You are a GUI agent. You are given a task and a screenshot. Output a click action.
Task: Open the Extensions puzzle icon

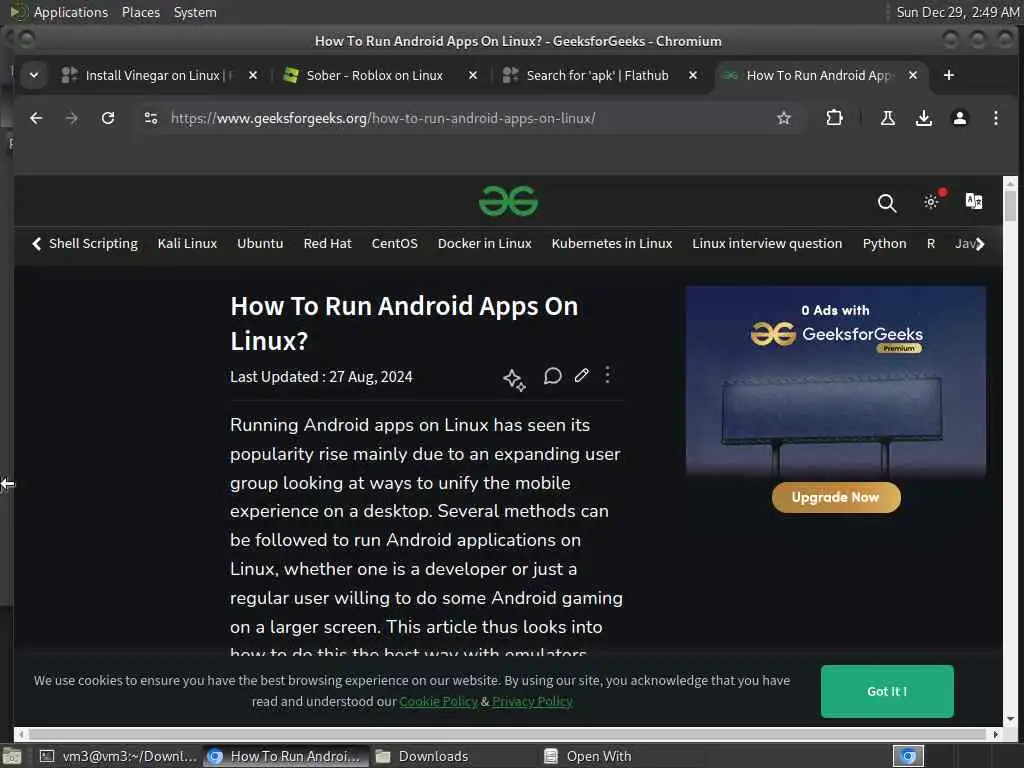pos(834,118)
